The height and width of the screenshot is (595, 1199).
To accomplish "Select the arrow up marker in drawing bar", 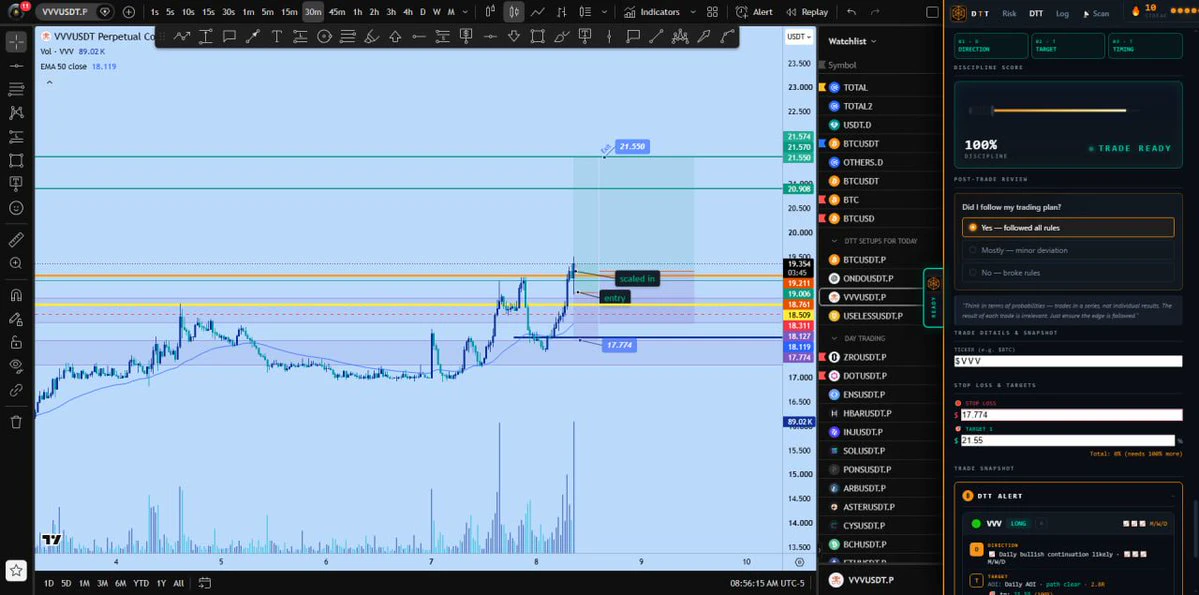I will point(395,36).
